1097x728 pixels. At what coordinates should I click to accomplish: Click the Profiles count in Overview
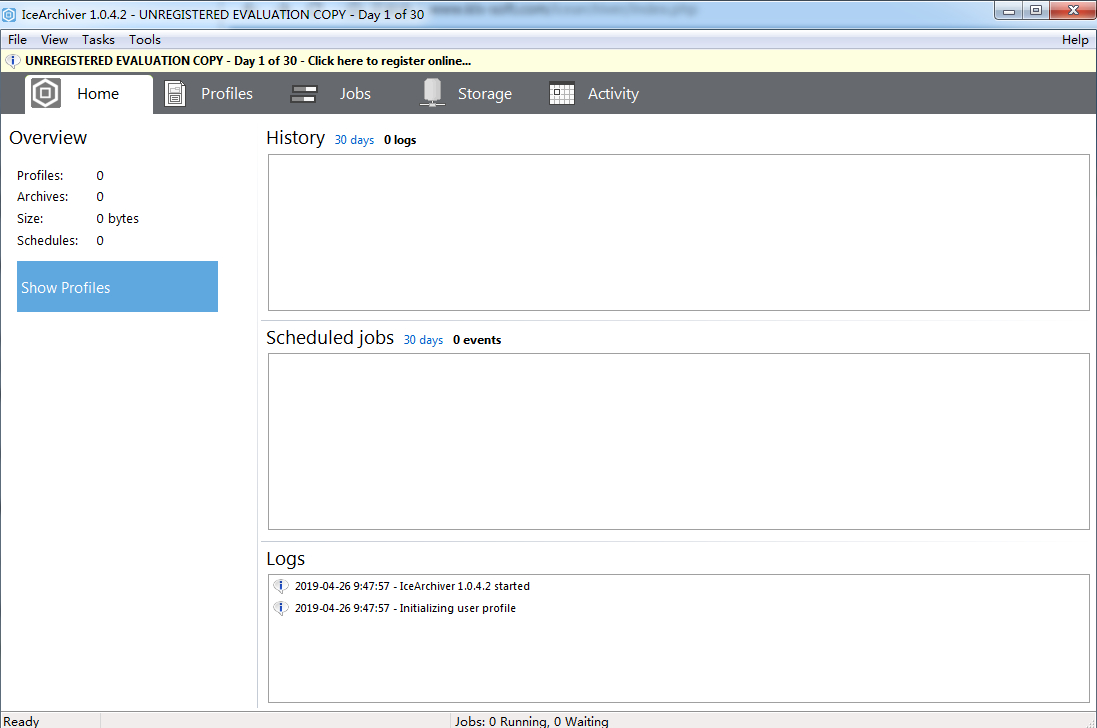100,176
